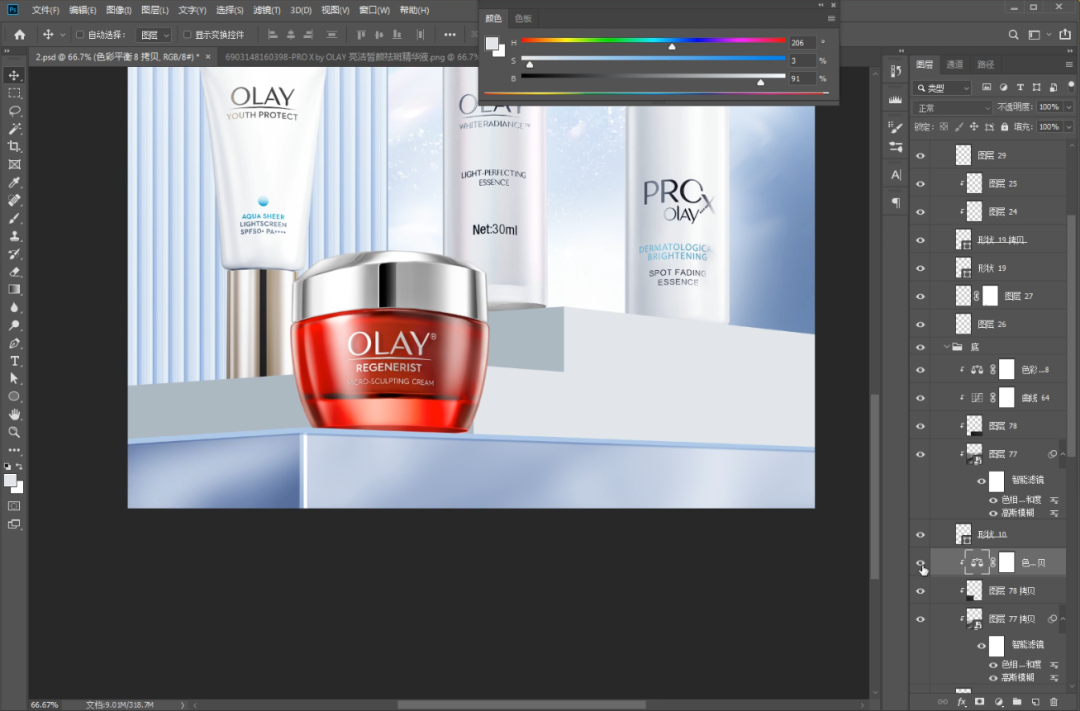Click the align top edges icon
This screenshot has width=1080, height=711.
(362, 34)
